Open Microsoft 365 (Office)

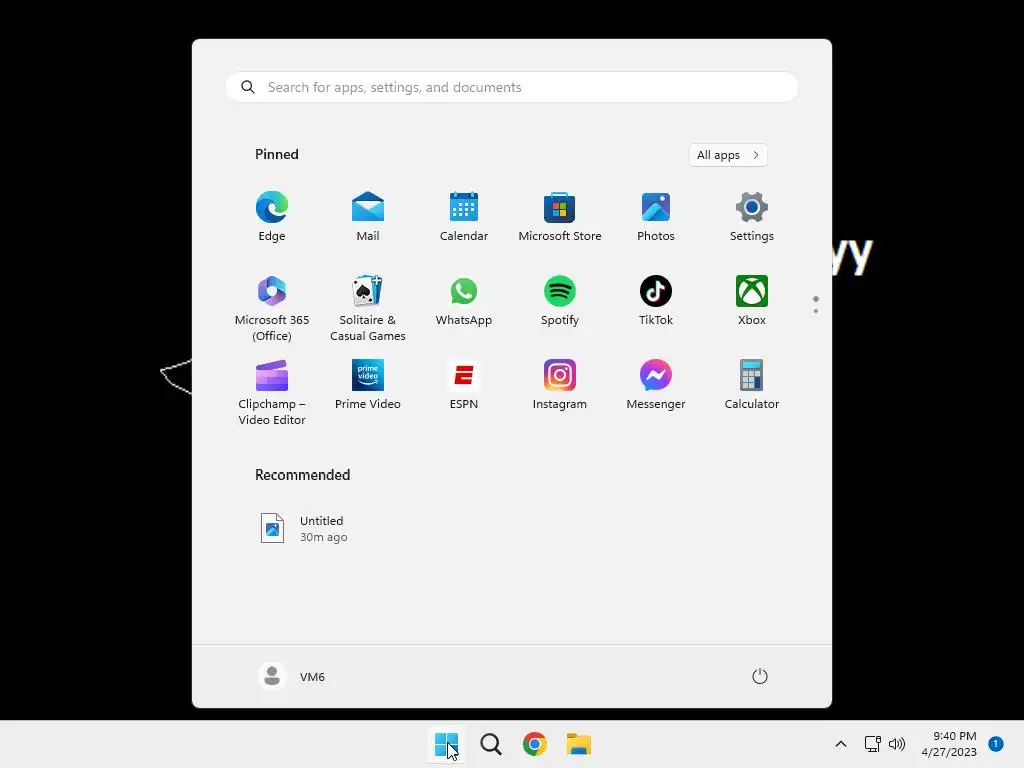272,308
